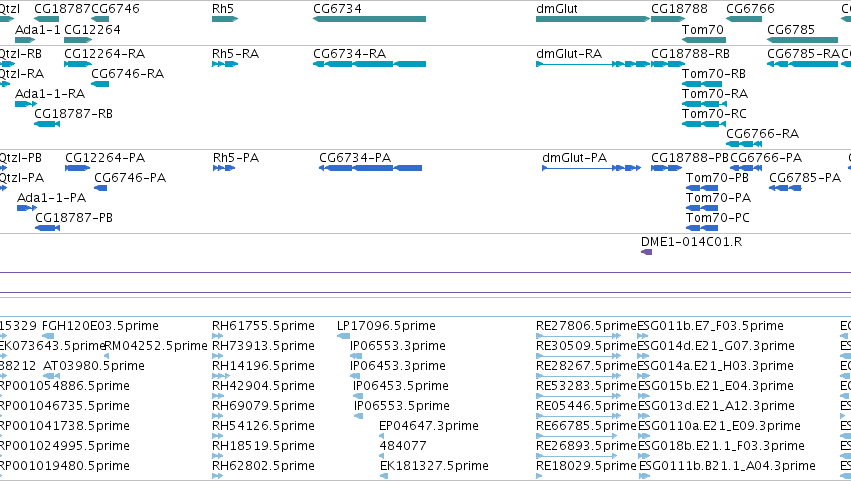Click the CG12264-RA transcript label
This screenshot has height=481, width=851.
point(104,54)
